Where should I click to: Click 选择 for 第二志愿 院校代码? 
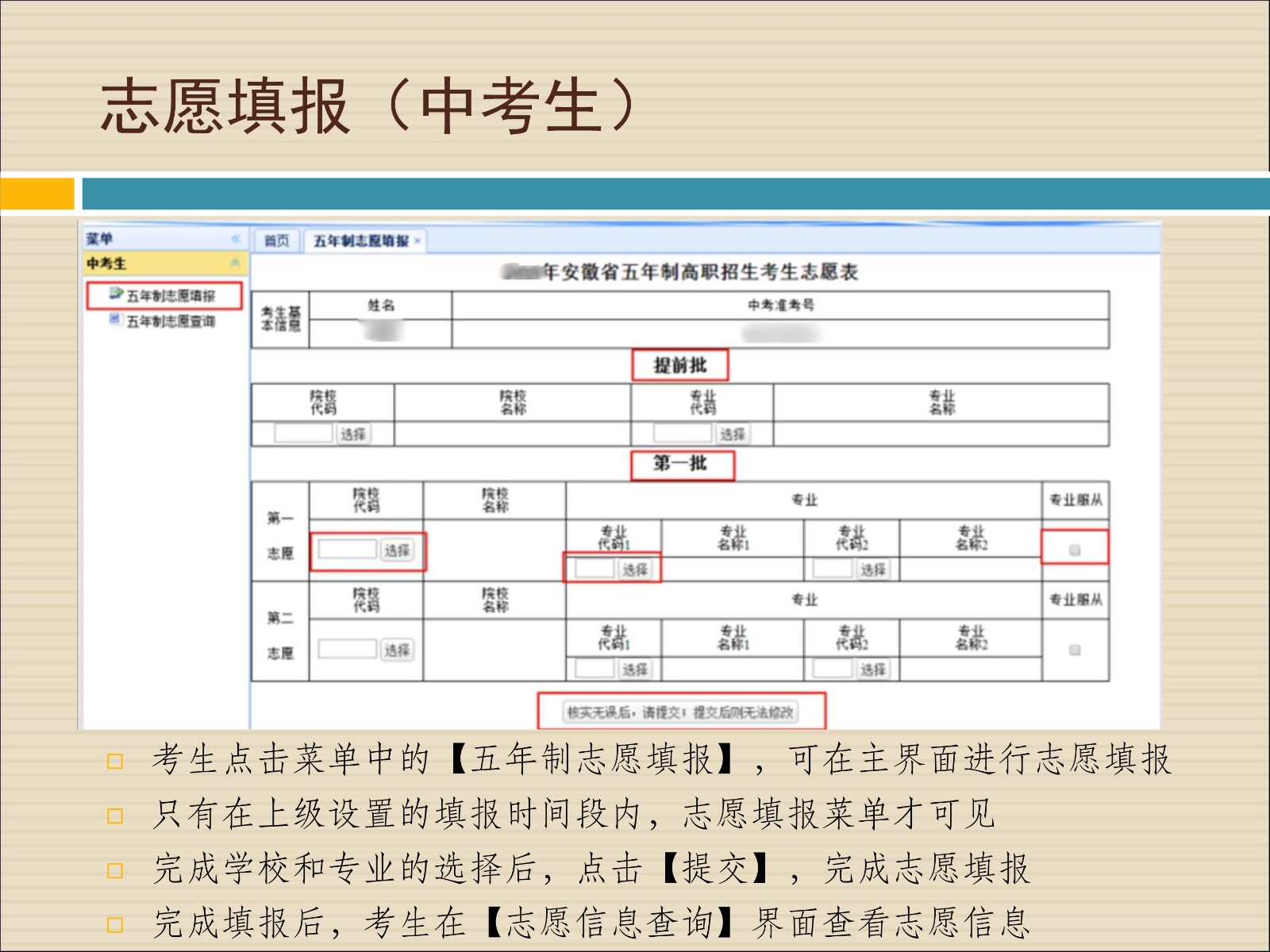pyautogui.click(x=397, y=650)
